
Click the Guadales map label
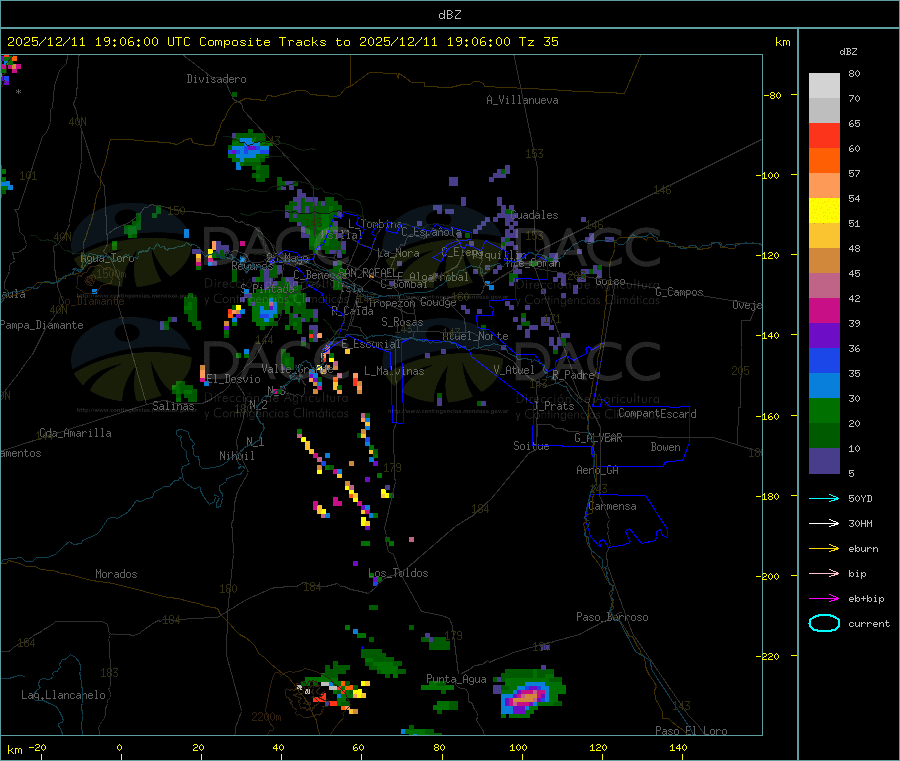pos(534,215)
